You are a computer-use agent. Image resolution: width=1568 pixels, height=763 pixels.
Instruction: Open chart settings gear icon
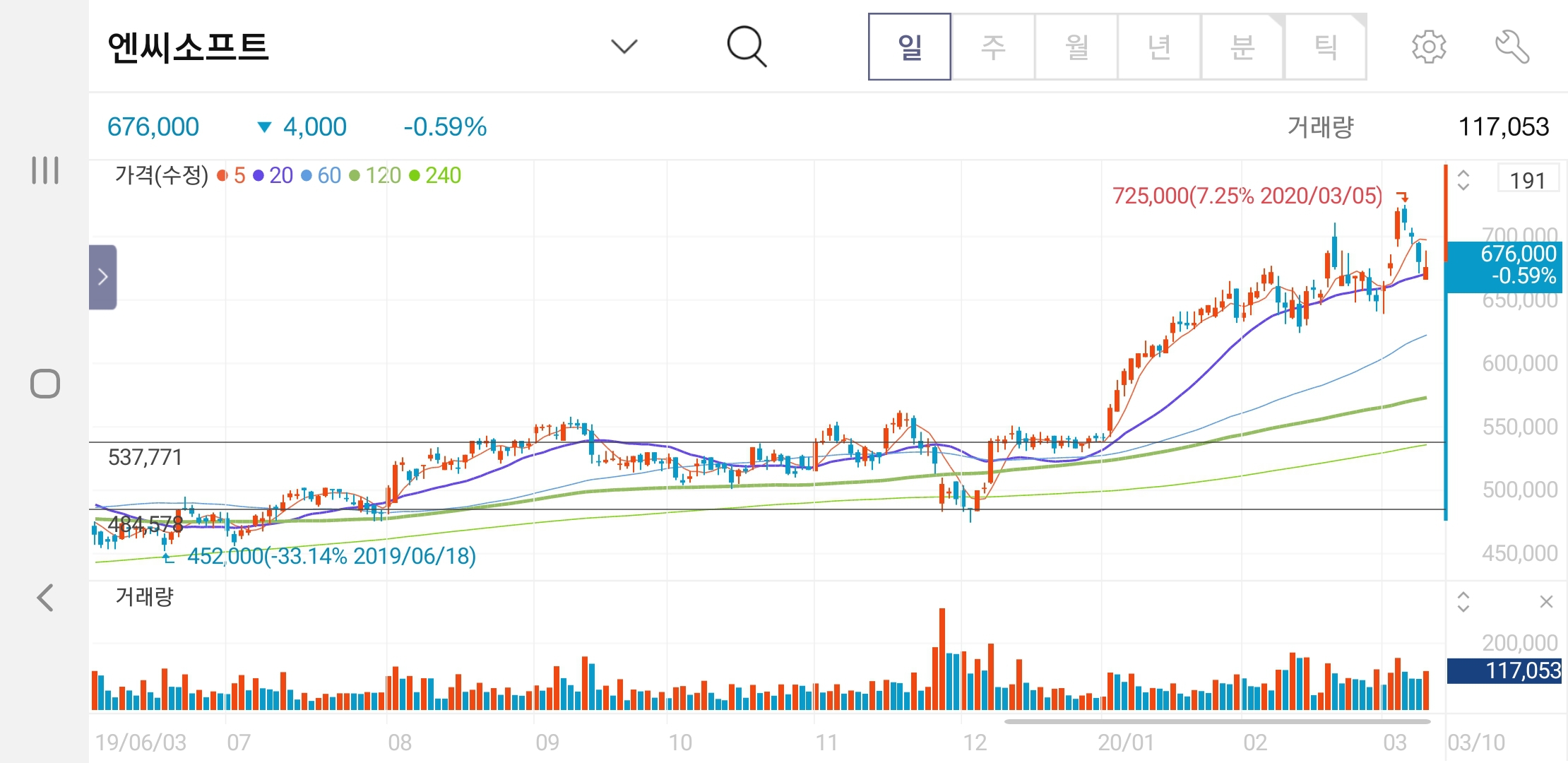coord(1429,47)
